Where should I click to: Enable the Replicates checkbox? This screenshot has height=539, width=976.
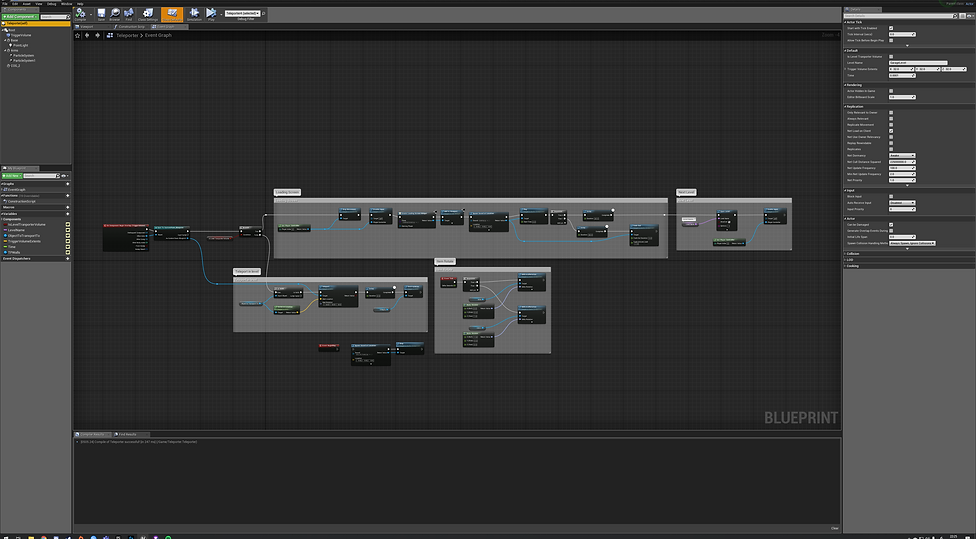[x=891, y=149]
